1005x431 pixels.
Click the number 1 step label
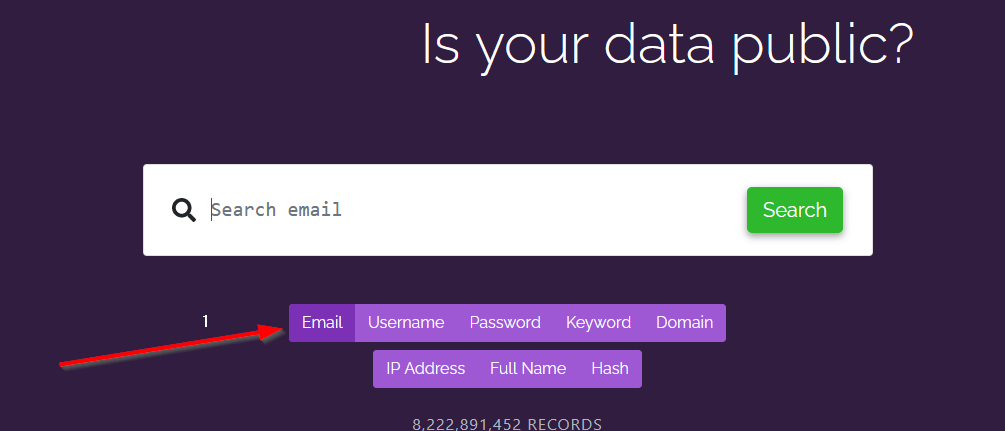(x=205, y=321)
